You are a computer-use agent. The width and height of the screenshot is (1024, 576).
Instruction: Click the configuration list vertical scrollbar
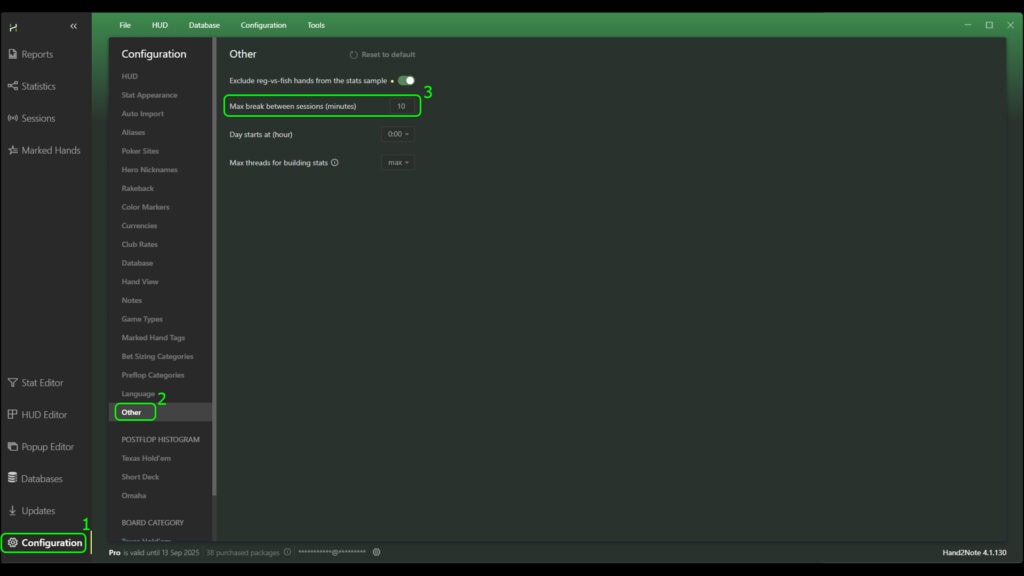213,300
